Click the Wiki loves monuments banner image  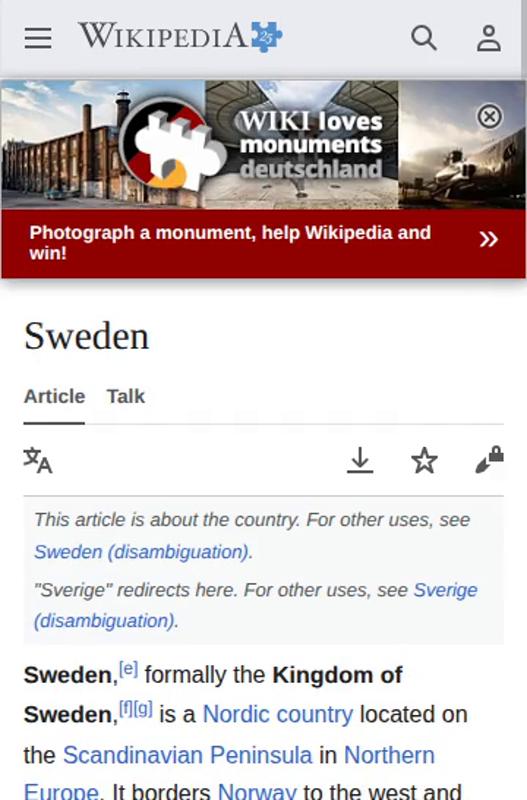tap(263, 144)
